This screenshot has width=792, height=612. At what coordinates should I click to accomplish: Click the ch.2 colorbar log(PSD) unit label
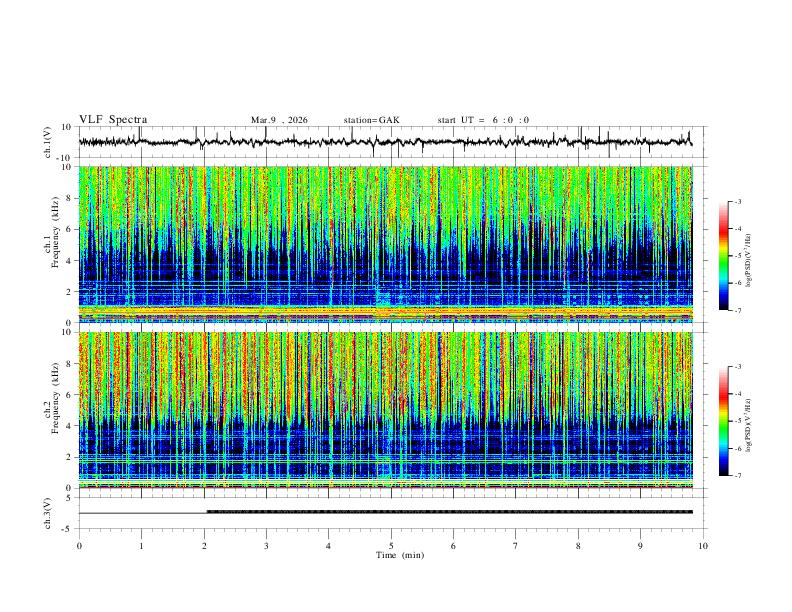[749, 425]
